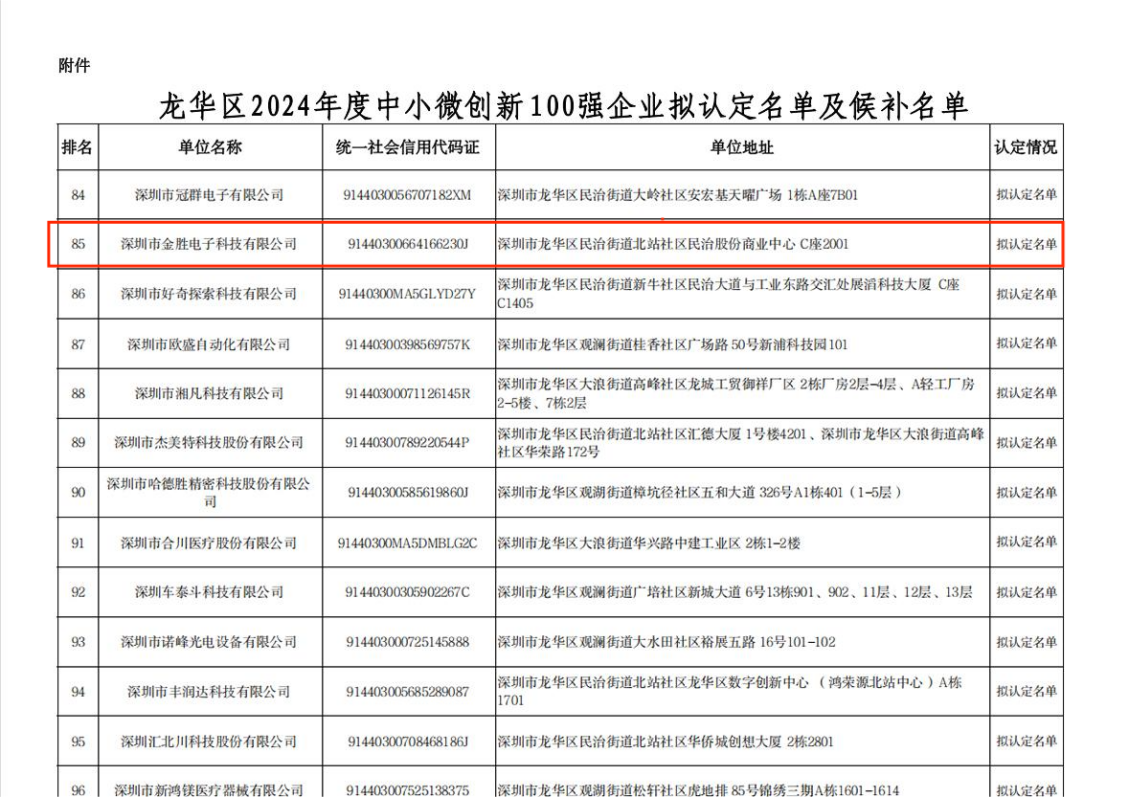
Task: Click the address ending in C座2001
Action: [x=673, y=244]
